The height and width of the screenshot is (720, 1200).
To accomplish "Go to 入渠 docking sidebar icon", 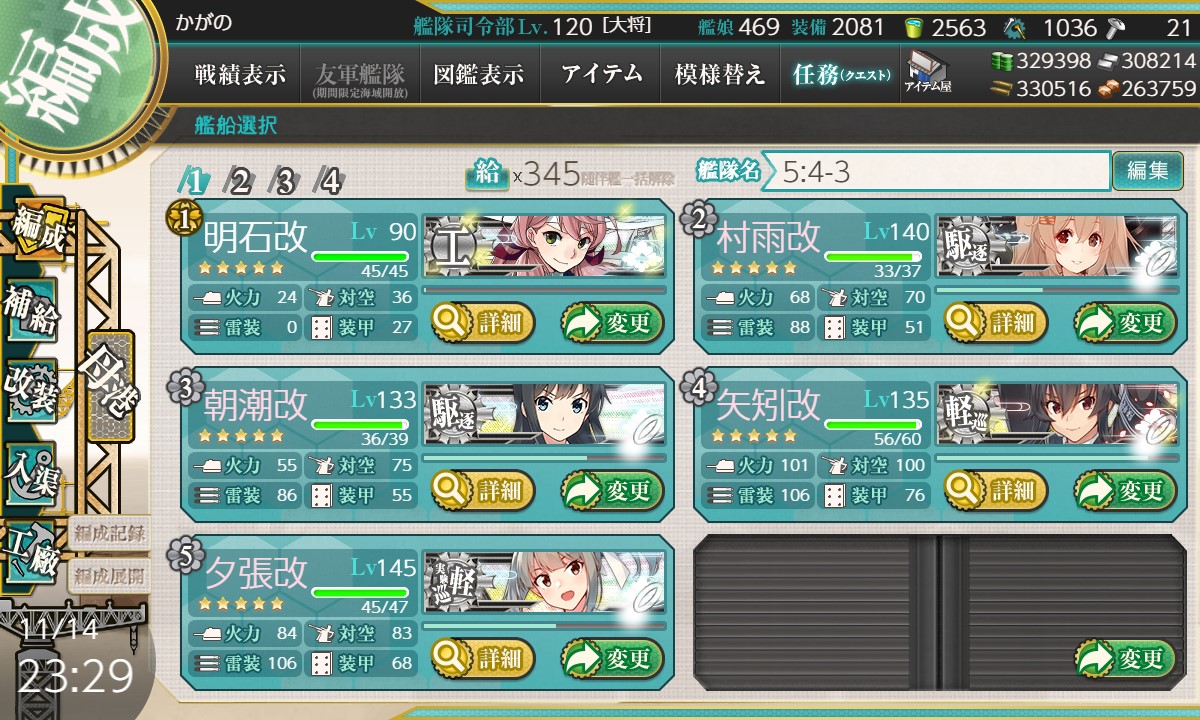I will point(32,469).
